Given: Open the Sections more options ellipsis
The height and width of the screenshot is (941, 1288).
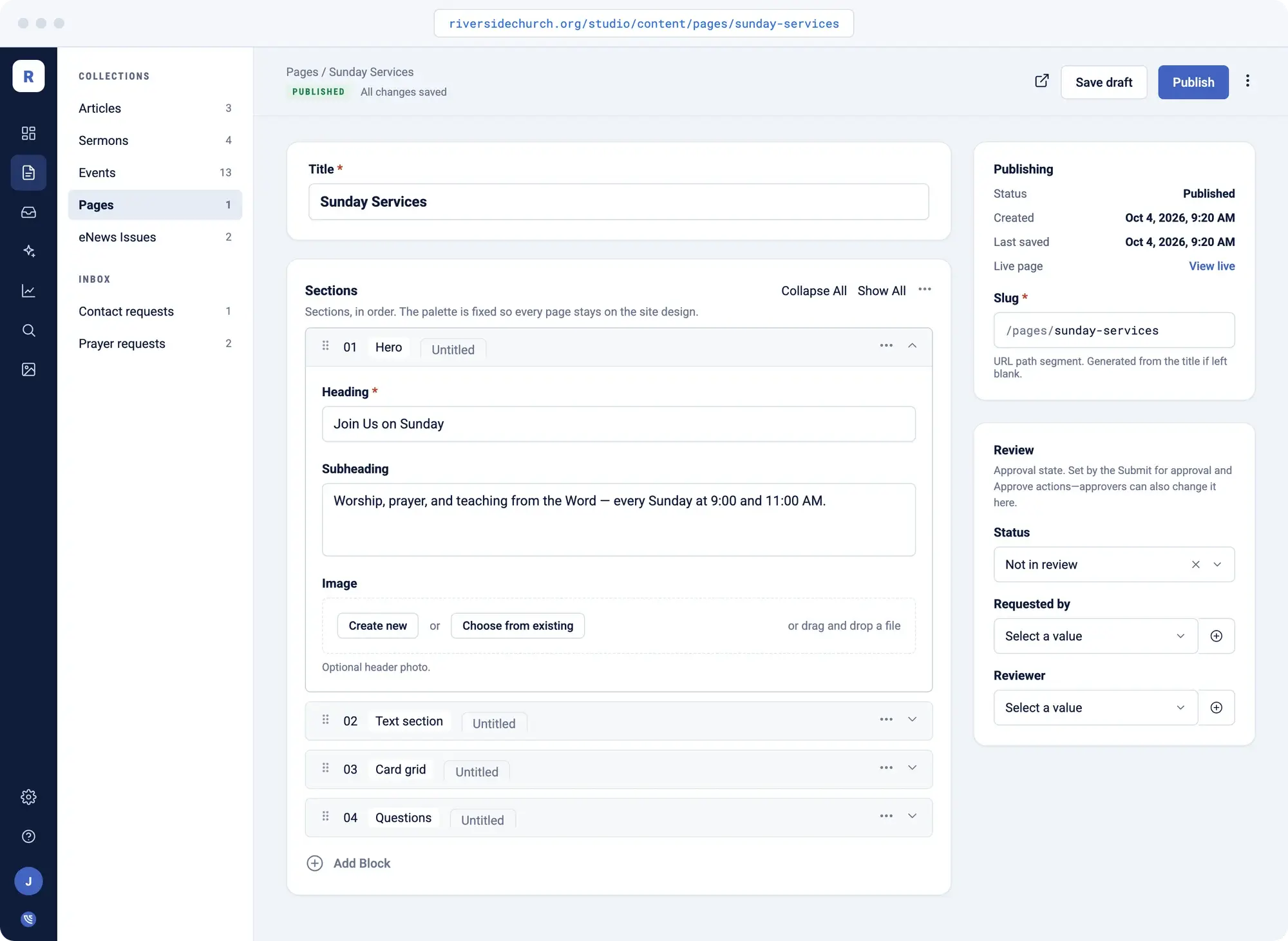Looking at the screenshot, I should (925, 290).
